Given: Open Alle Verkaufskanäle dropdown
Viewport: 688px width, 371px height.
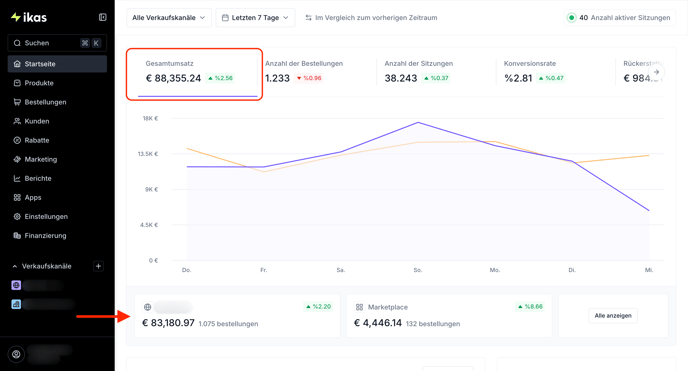Looking at the screenshot, I should click(x=169, y=18).
